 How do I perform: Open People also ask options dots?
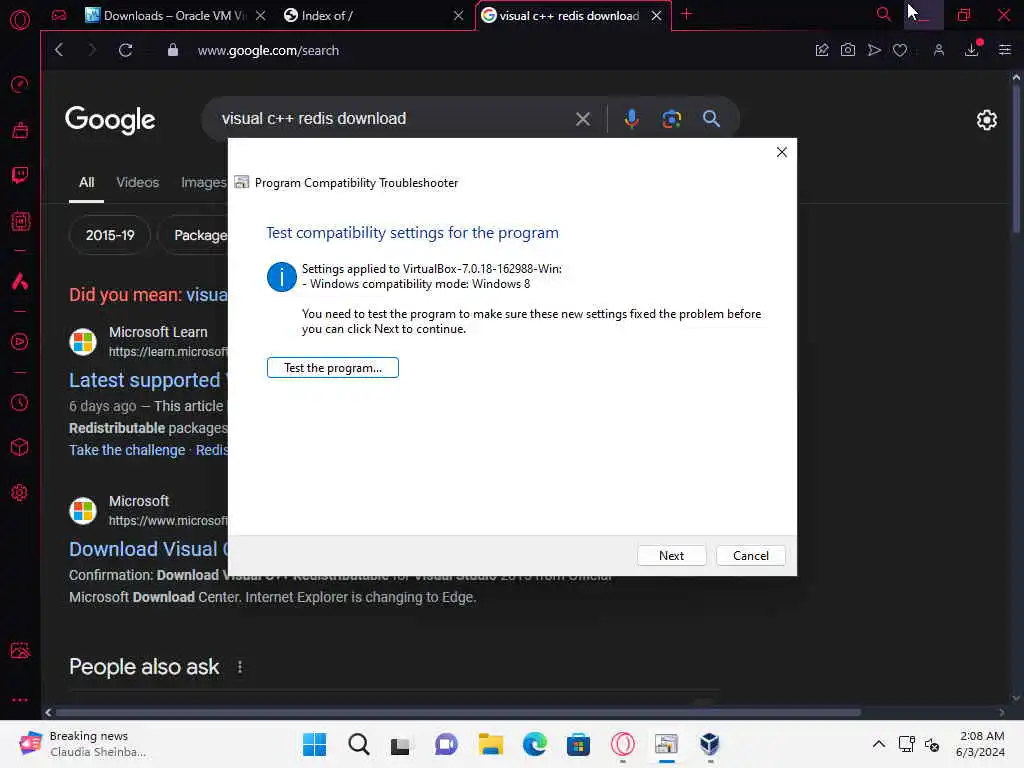pos(240,667)
